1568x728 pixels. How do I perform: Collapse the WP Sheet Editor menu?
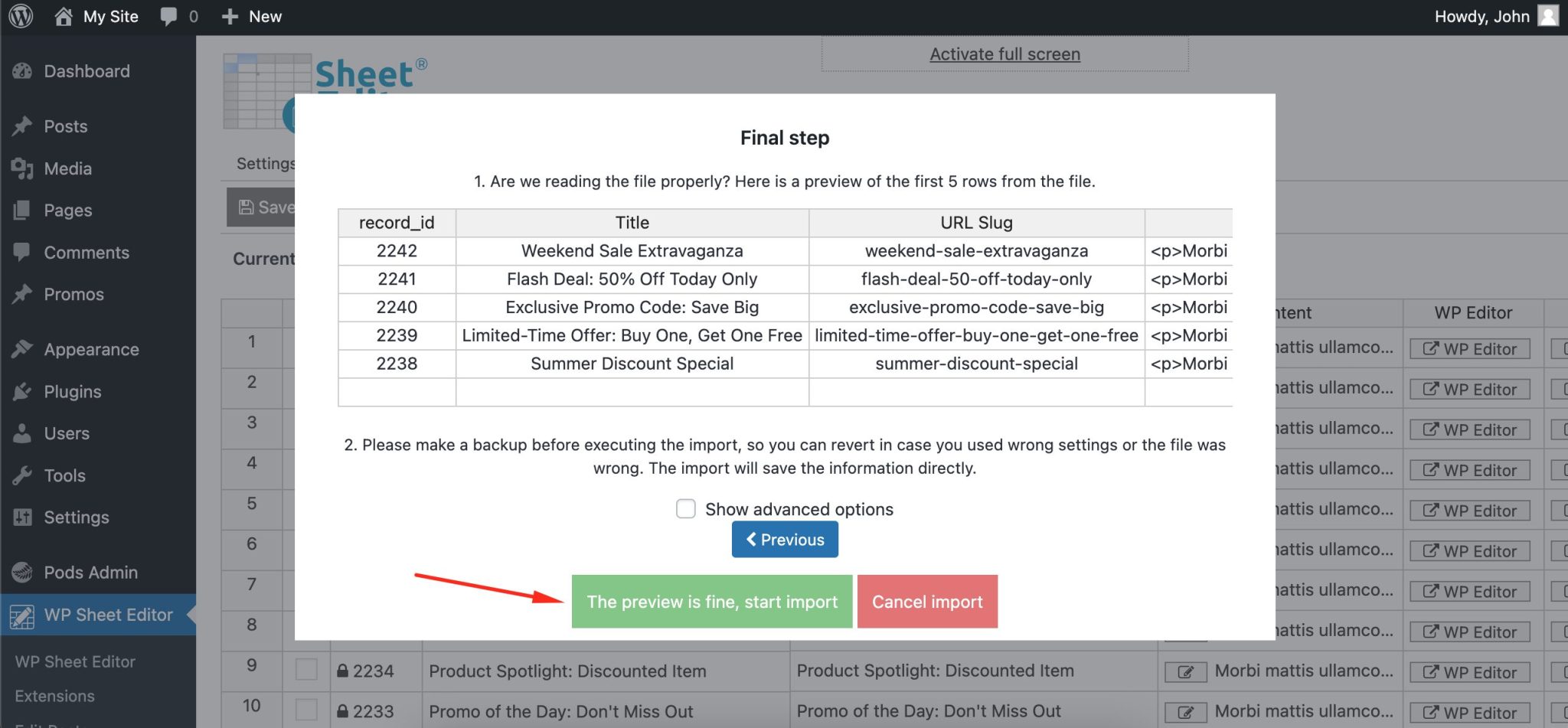pos(107,615)
